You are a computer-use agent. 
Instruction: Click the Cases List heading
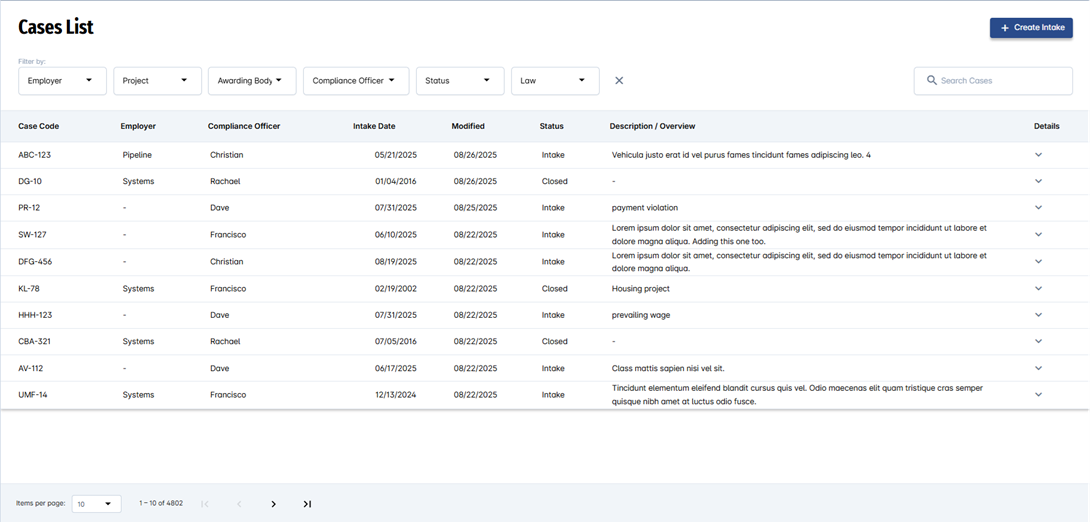click(56, 27)
